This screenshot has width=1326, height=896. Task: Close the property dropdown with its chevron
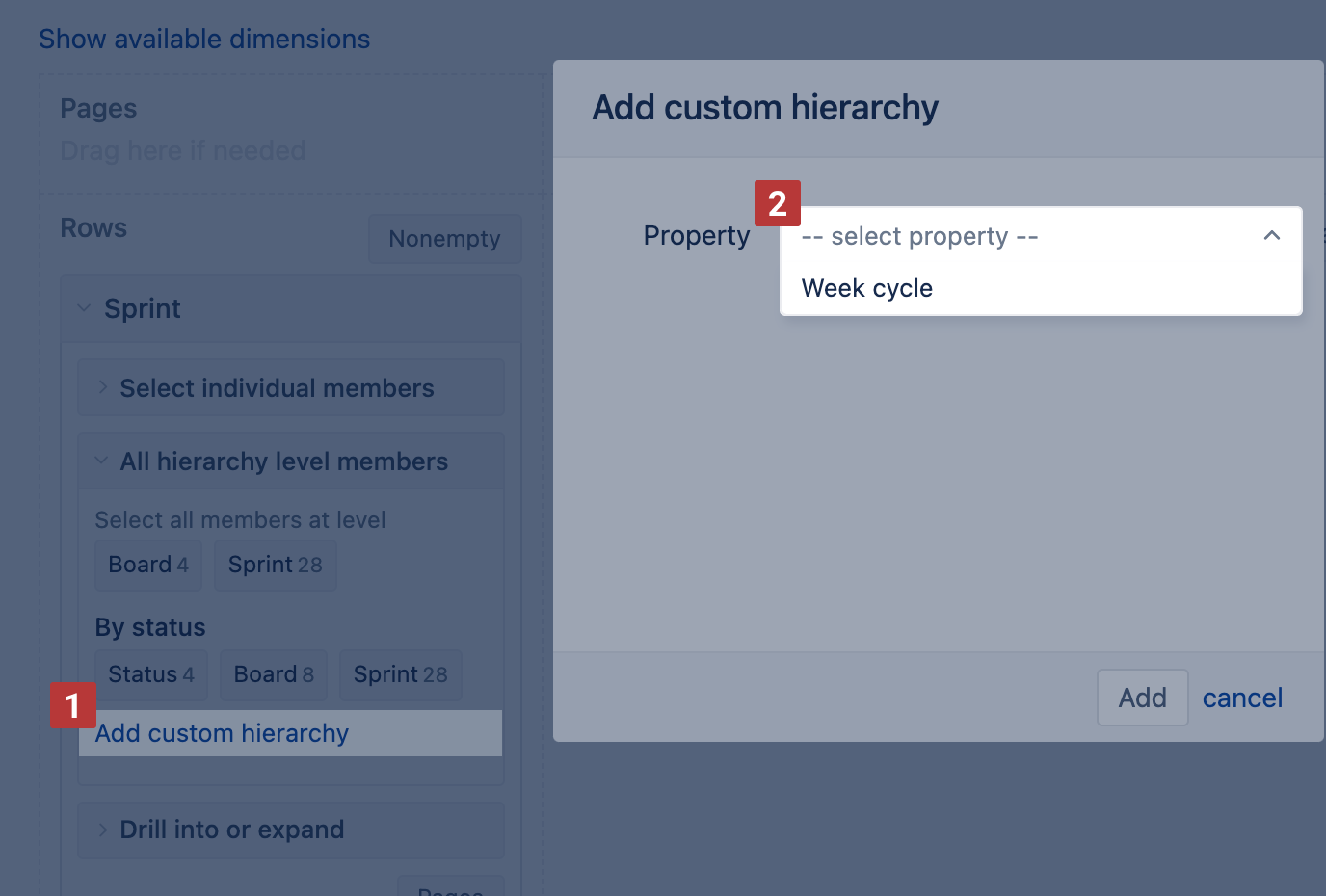pos(1272,235)
